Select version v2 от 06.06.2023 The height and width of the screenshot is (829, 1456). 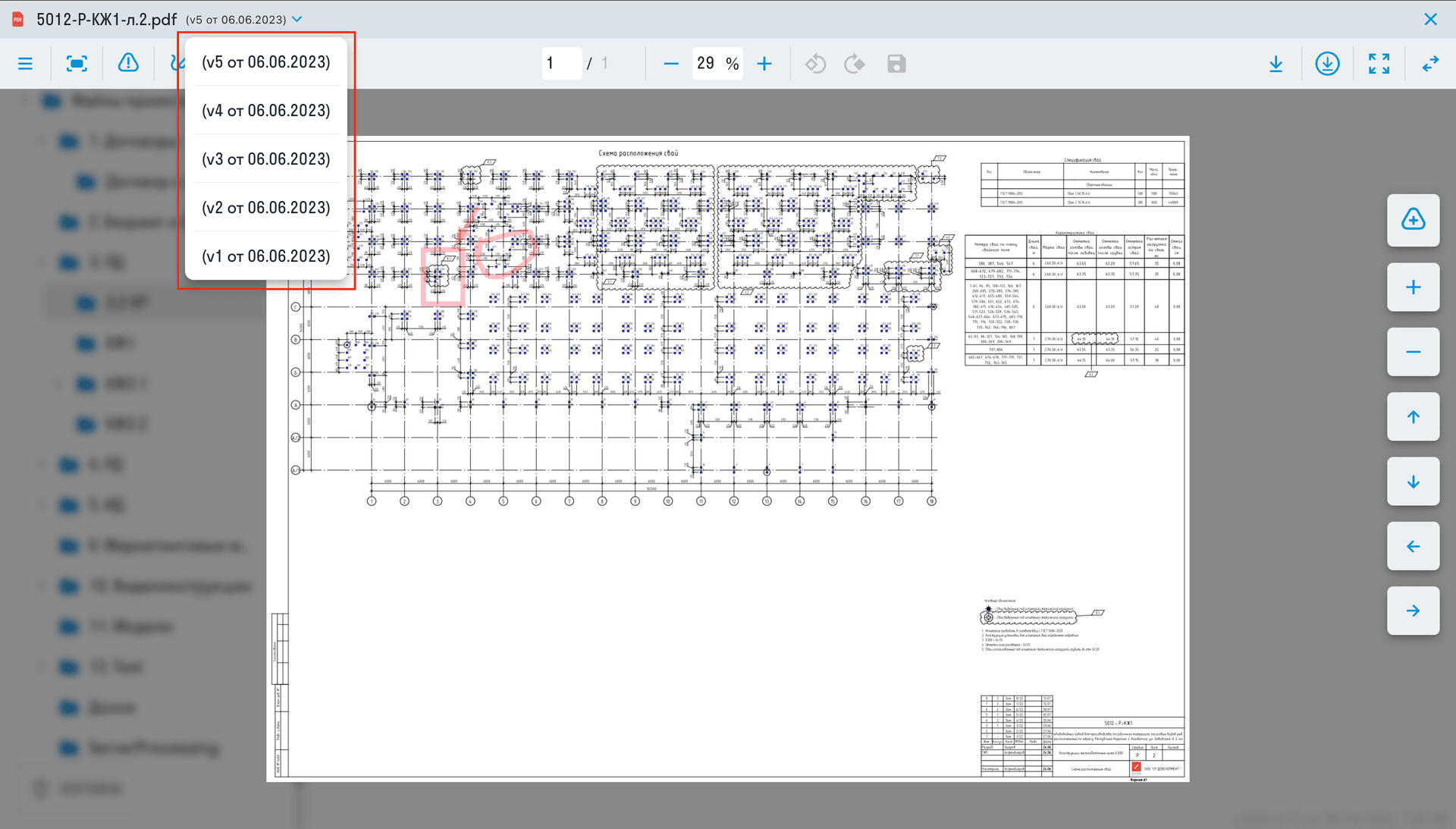tap(265, 208)
